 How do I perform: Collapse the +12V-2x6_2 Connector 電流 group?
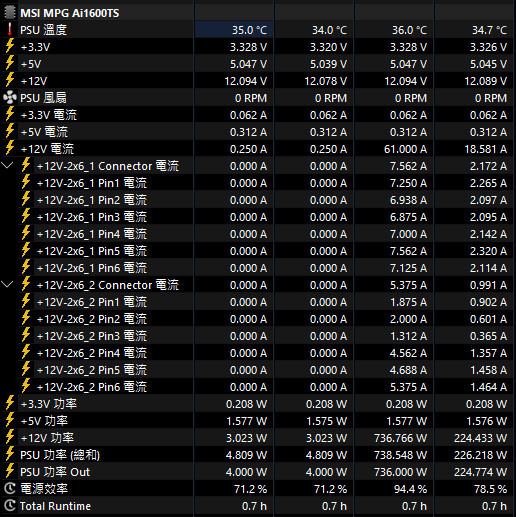(x=7, y=284)
